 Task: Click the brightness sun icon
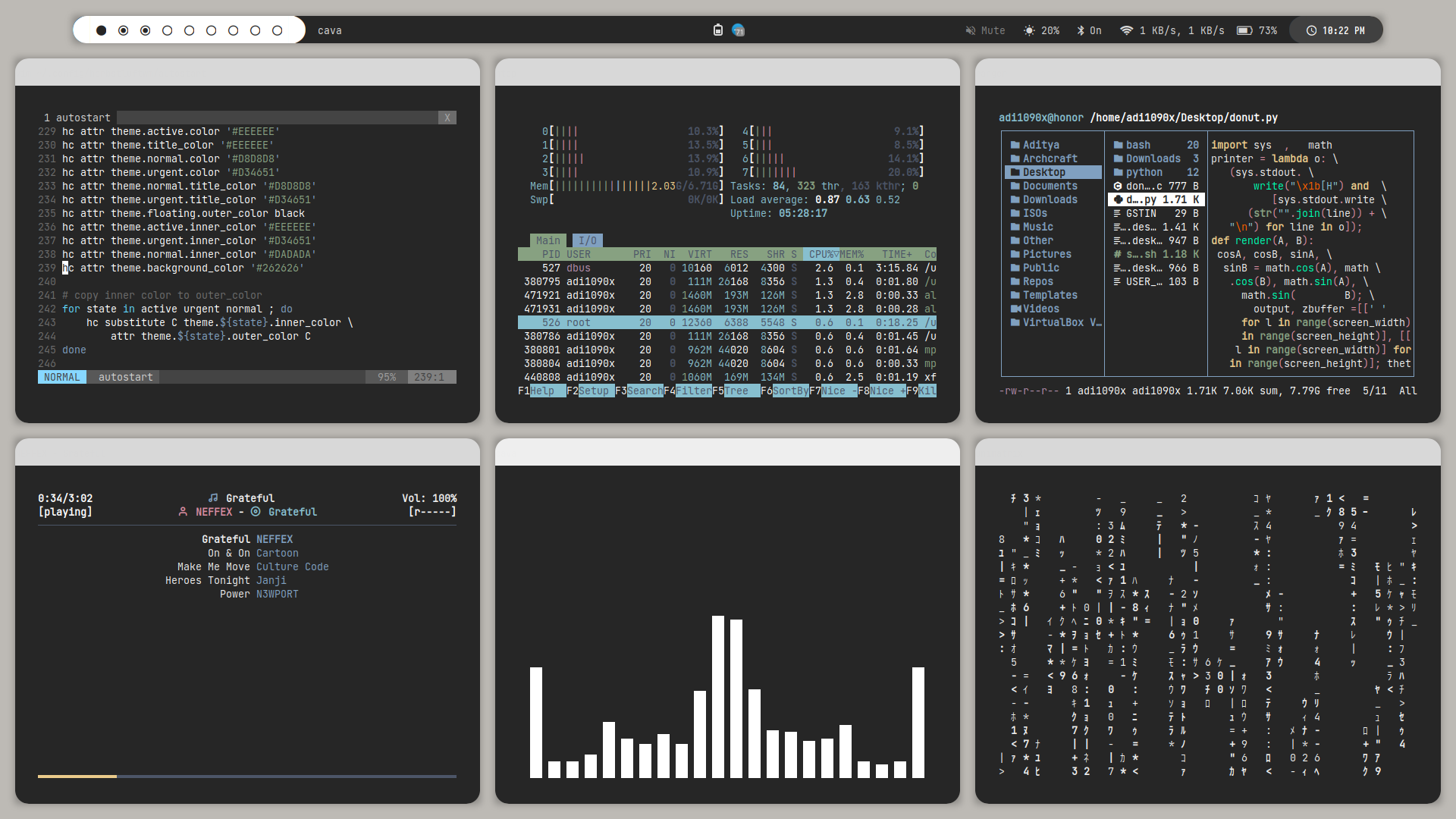(1028, 30)
